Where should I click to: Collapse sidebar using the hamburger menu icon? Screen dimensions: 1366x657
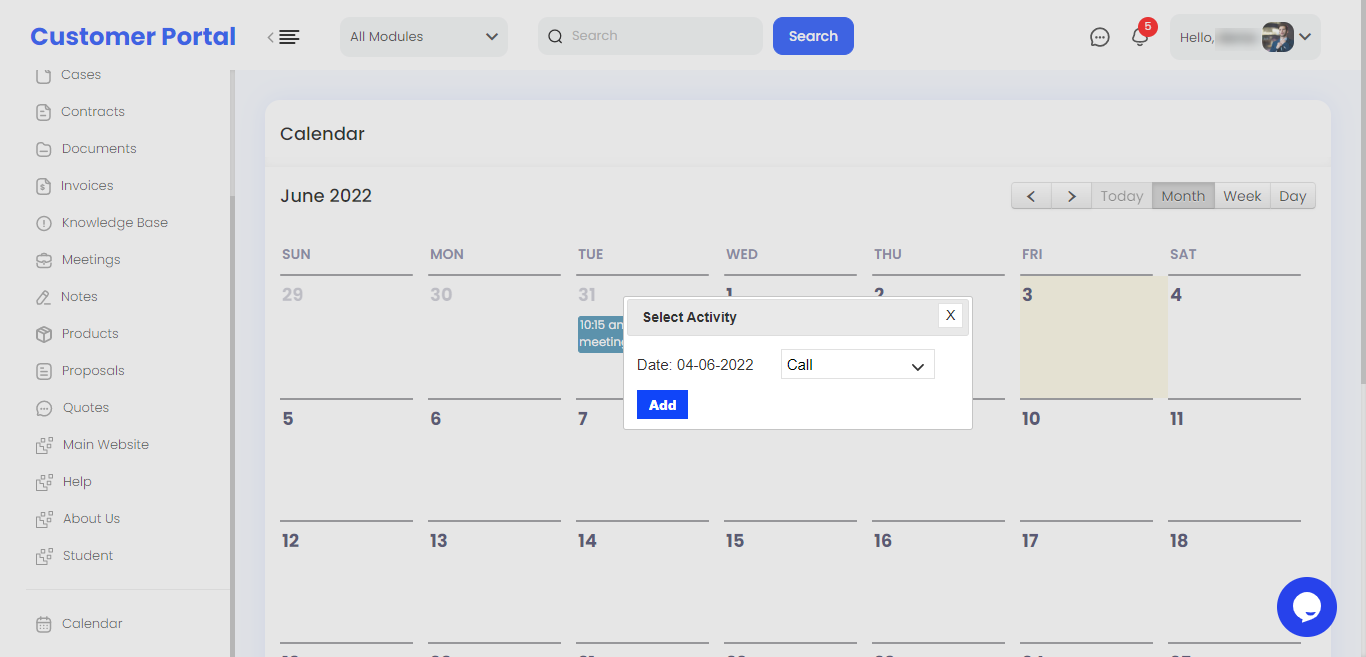285,37
